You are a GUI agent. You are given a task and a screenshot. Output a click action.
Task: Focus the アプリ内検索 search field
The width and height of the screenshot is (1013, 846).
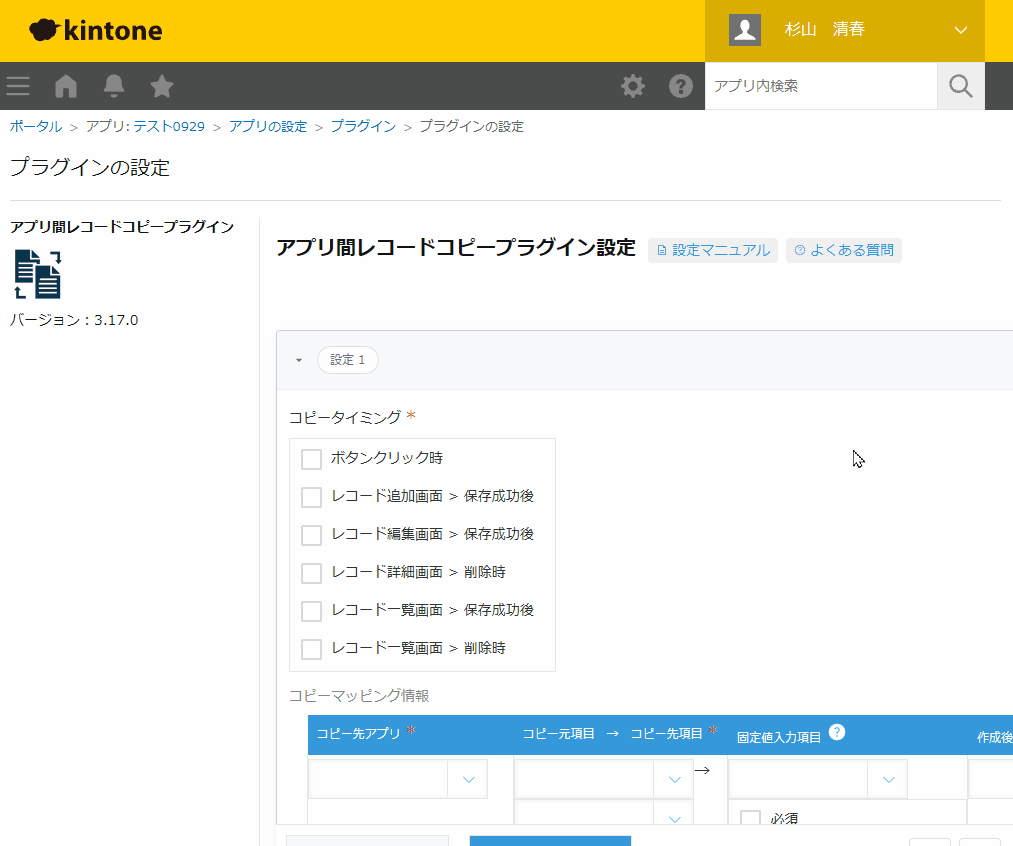[x=820, y=86]
